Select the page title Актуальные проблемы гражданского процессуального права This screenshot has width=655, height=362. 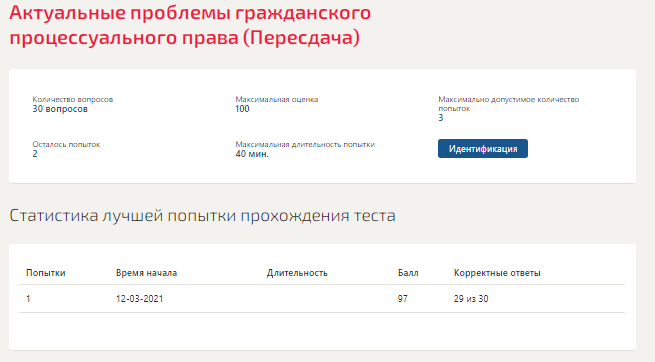point(190,25)
